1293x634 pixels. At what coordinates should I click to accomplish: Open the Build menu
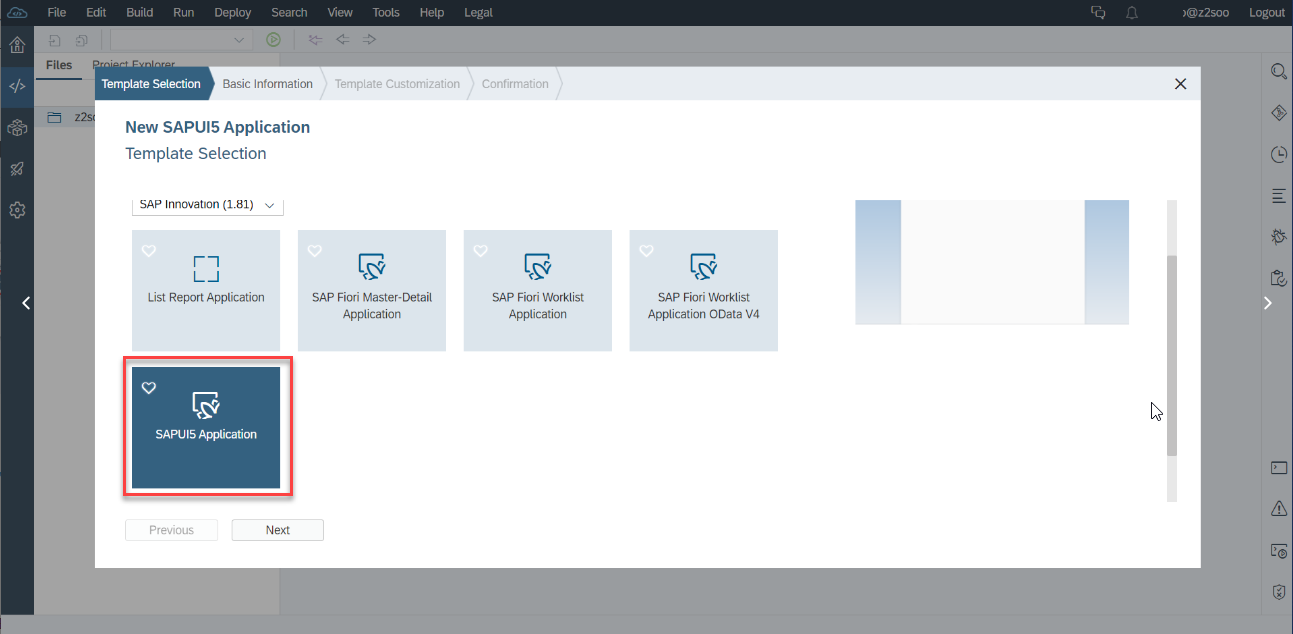tap(140, 13)
